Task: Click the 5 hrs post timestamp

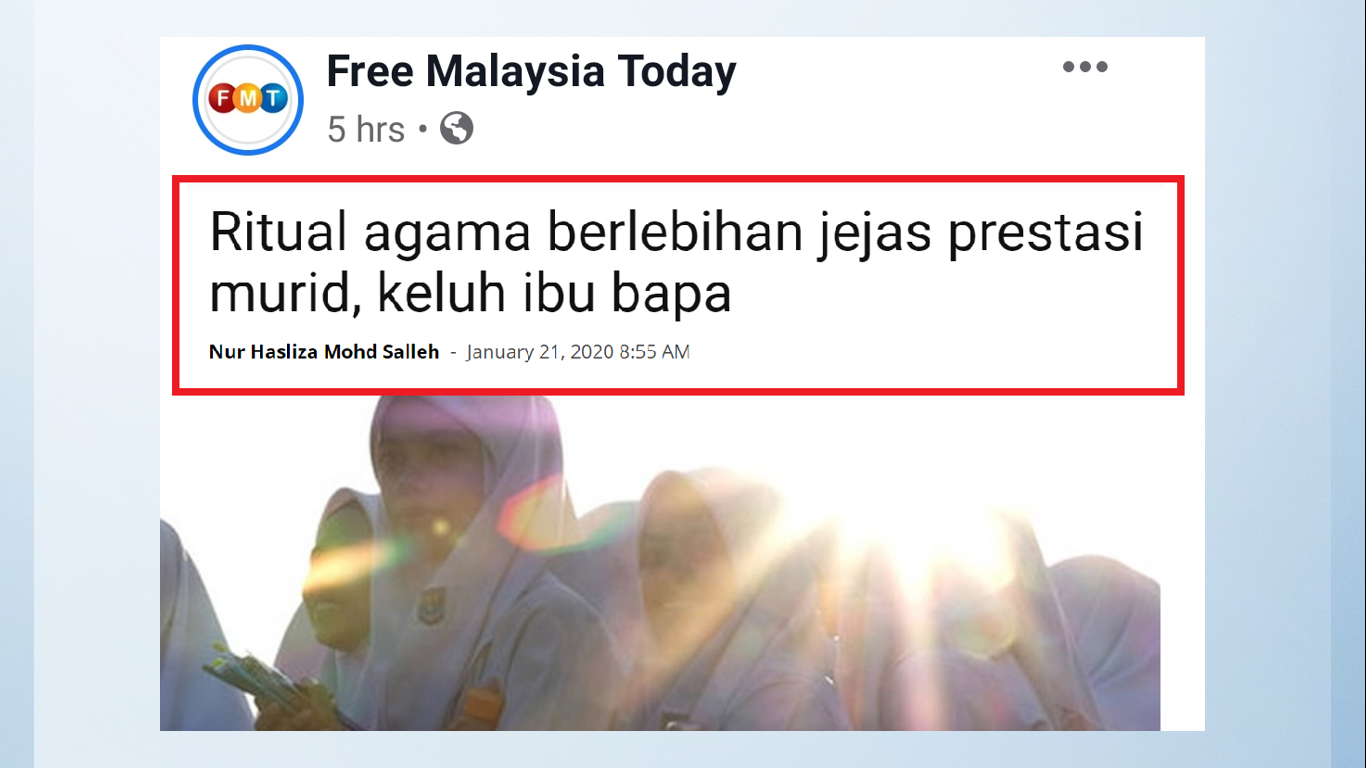Action: click(366, 129)
